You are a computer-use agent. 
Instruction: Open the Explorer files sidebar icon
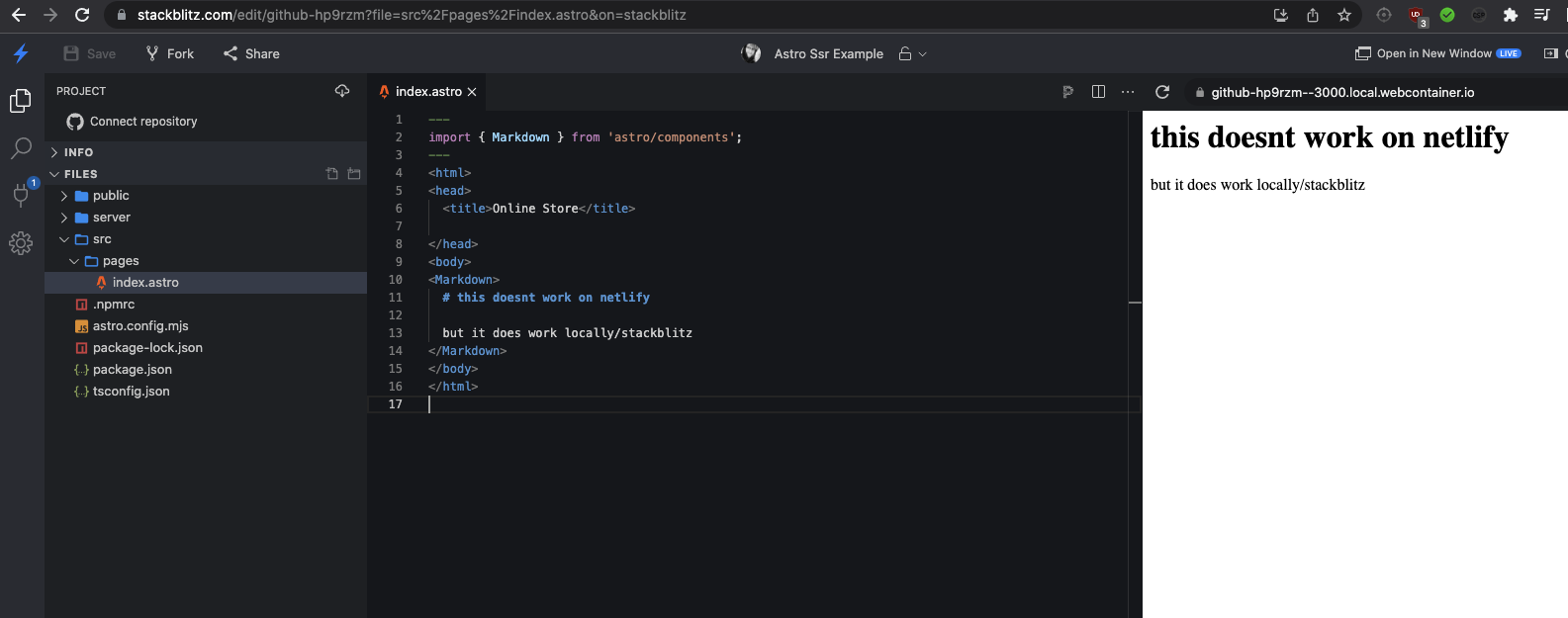(x=21, y=101)
